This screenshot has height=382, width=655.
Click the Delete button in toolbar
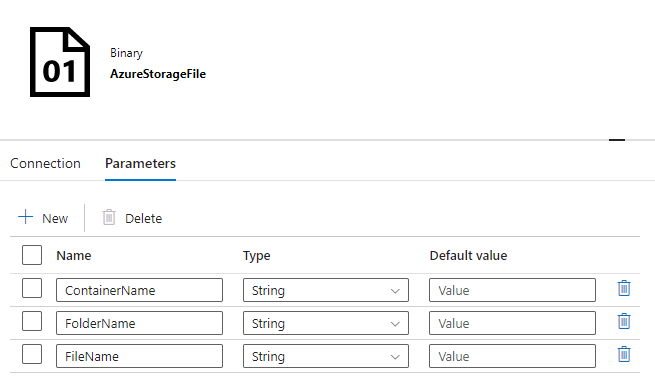[132, 218]
